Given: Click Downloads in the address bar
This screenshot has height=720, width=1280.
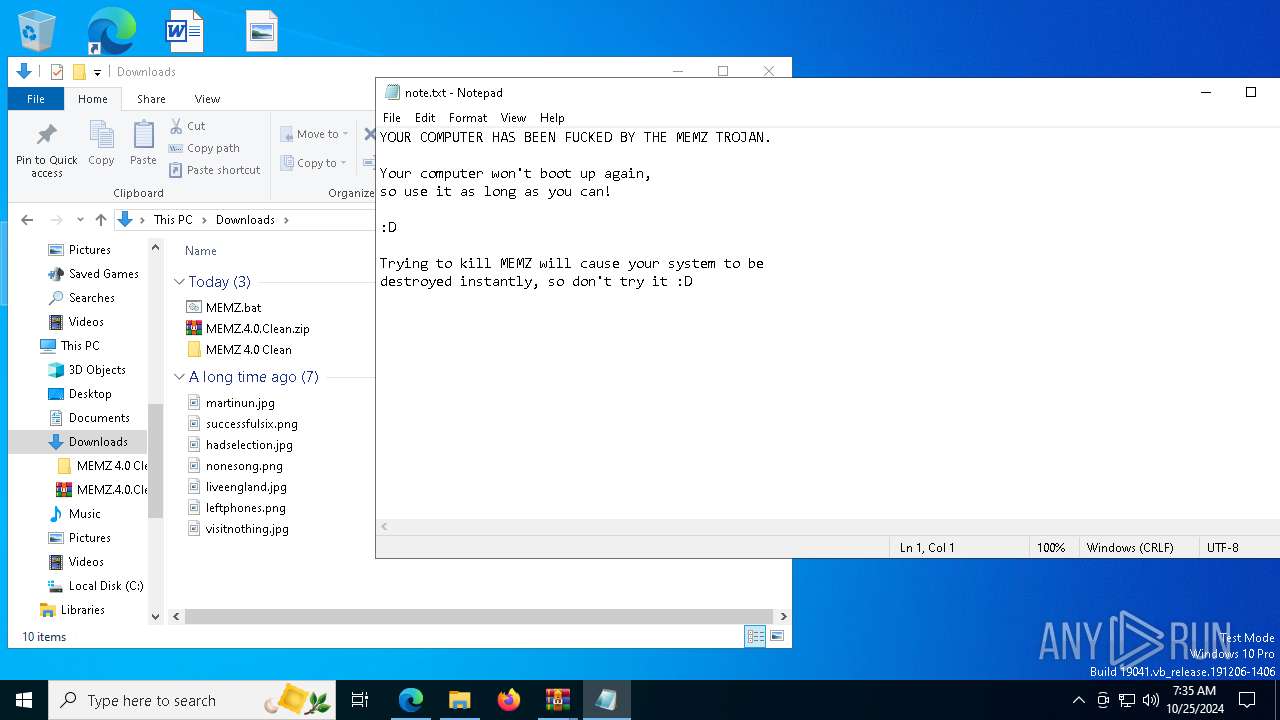Looking at the screenshot, I should (x=245, y=220).
